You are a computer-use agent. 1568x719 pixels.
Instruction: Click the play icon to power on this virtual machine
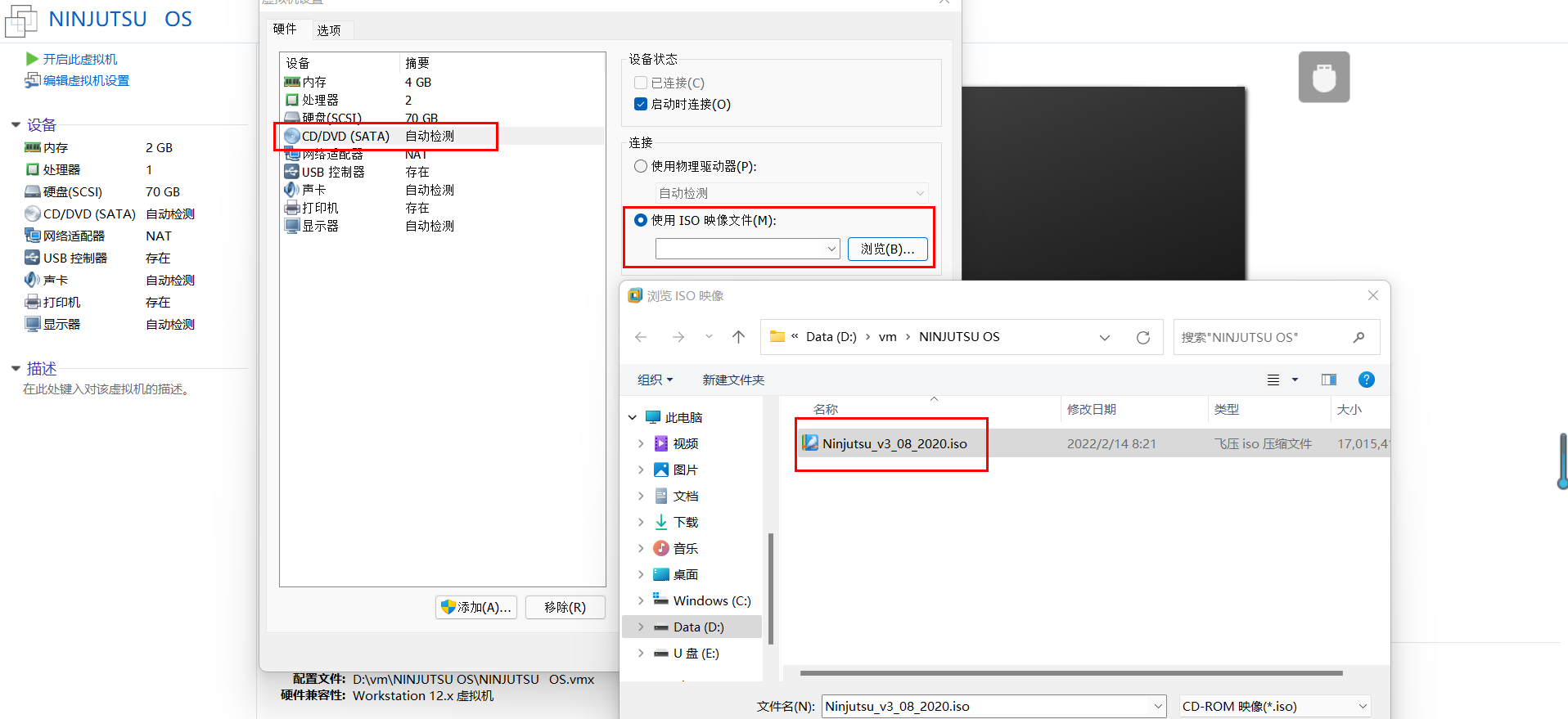32,59
